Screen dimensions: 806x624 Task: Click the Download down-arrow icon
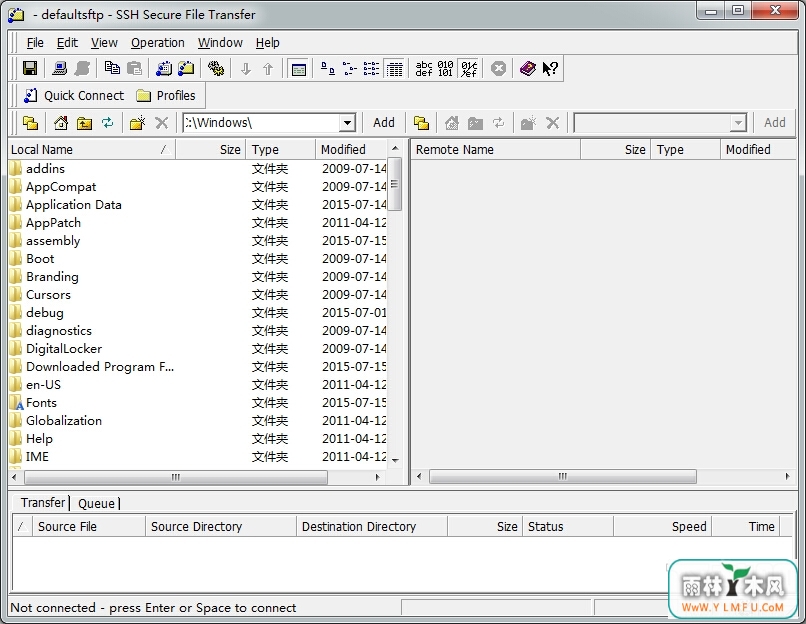coord(246,68)
